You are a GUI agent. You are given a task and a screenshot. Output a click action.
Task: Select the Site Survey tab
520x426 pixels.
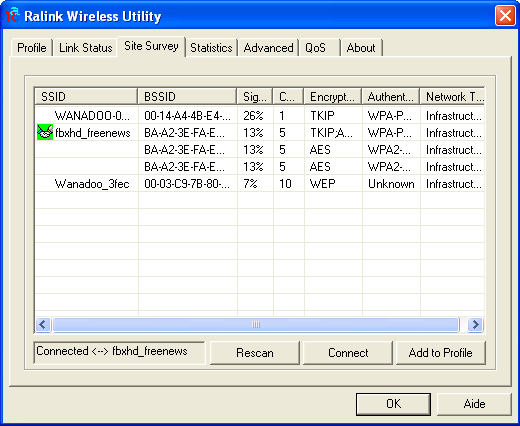point(151,46)
